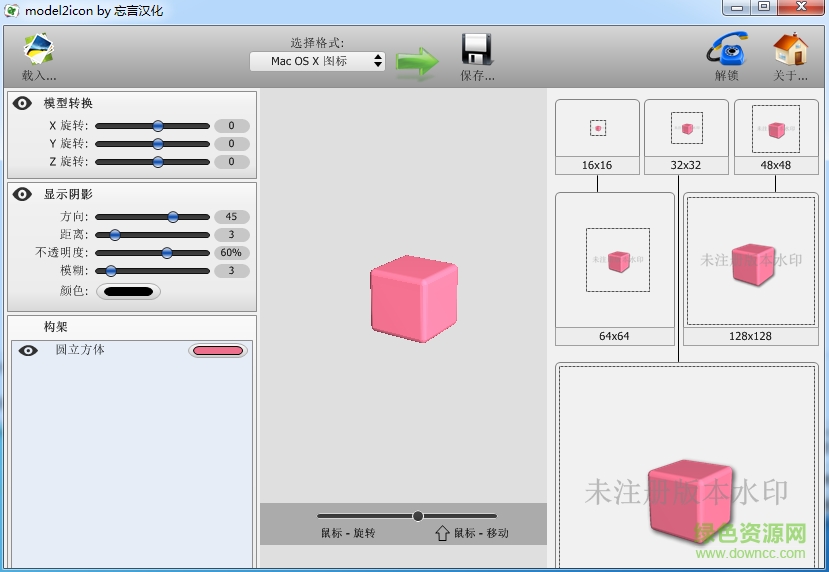The image size is (829, 572).
Task: Click the model2icon app icon in title bar
Action: point(11,11)
